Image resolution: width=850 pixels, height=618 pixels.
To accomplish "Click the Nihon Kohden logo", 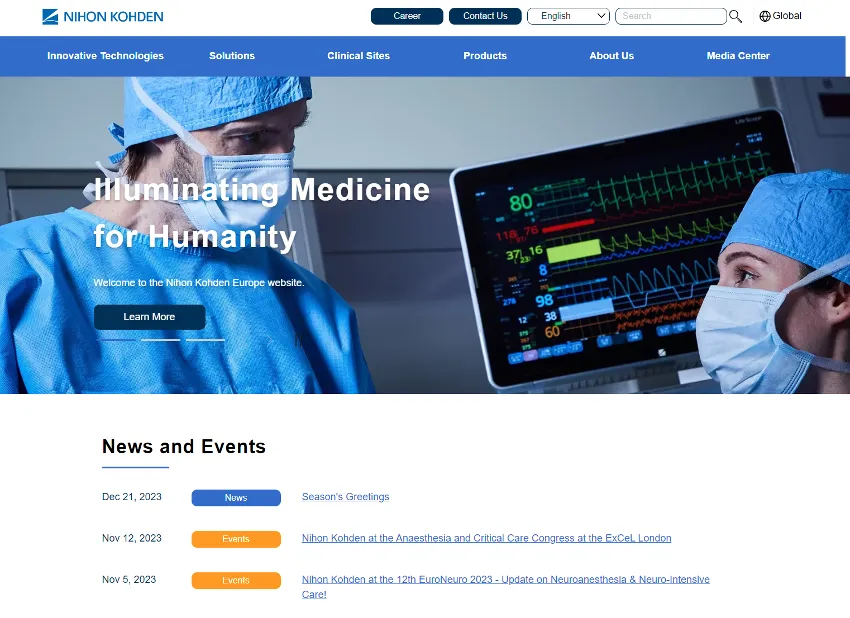I will pos(103,16).
